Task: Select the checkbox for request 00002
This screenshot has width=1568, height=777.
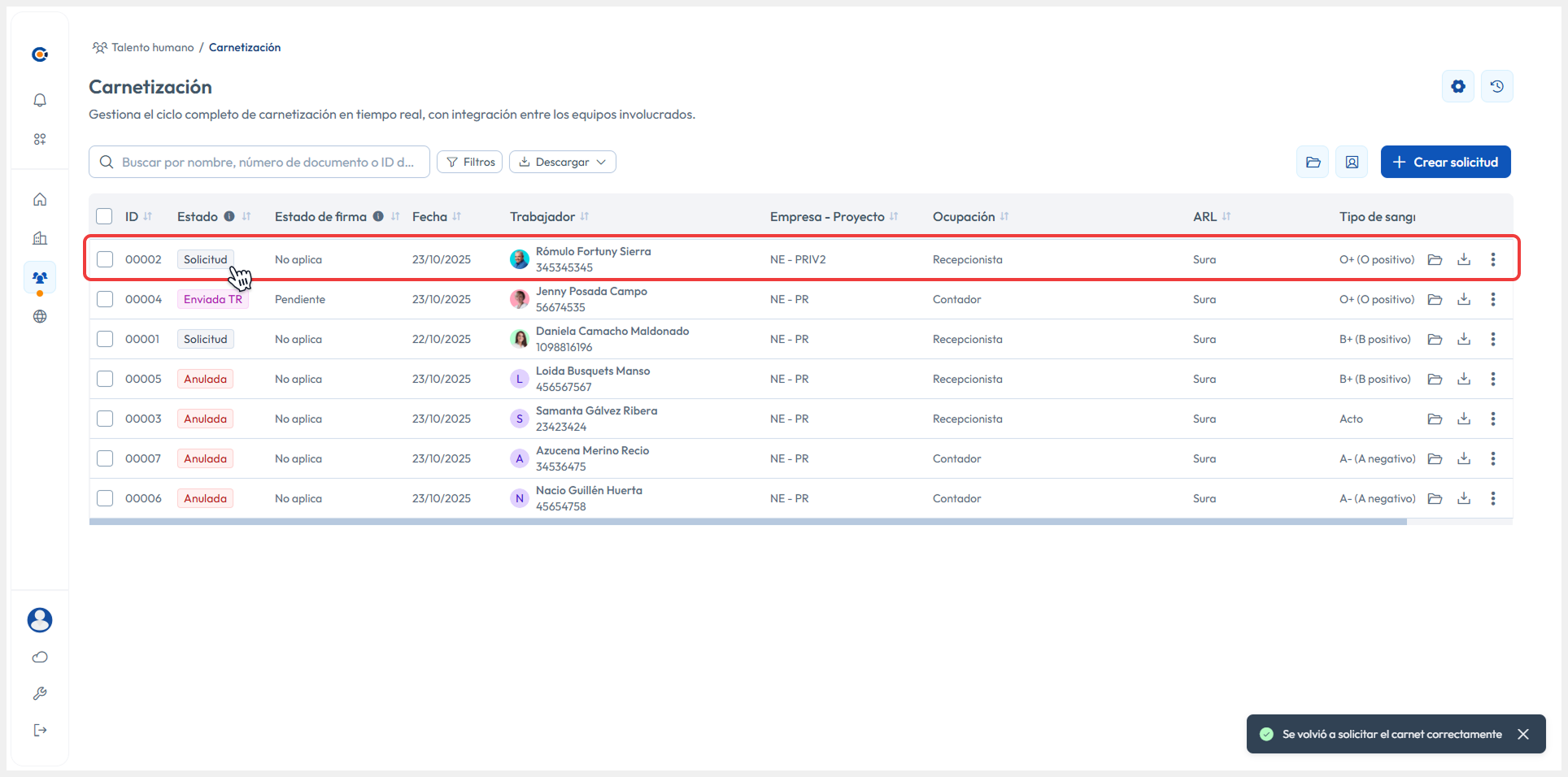Action: coord(105,259)
